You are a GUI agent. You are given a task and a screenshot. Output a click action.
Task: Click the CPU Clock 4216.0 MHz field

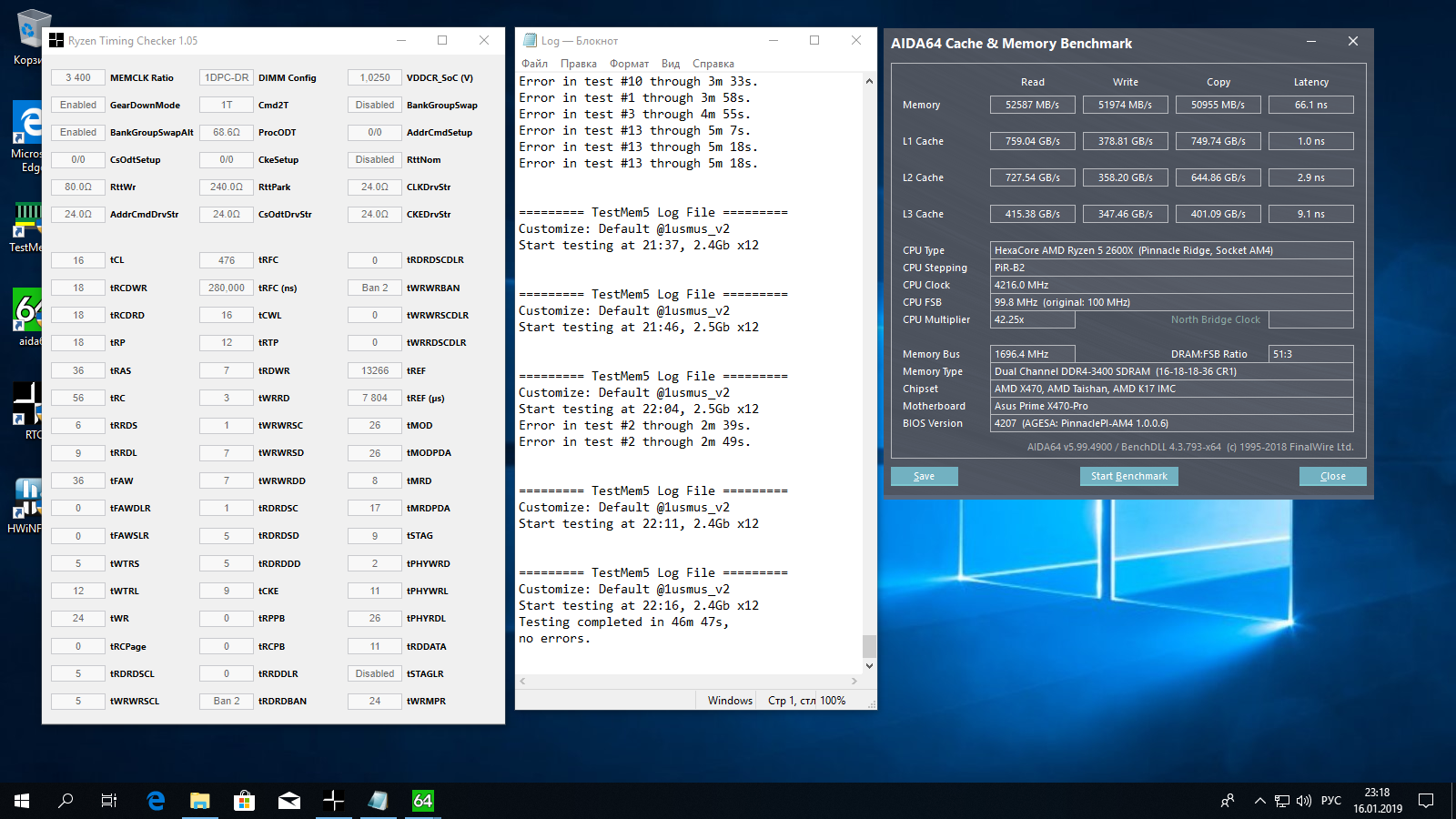tap(1172, 285)
